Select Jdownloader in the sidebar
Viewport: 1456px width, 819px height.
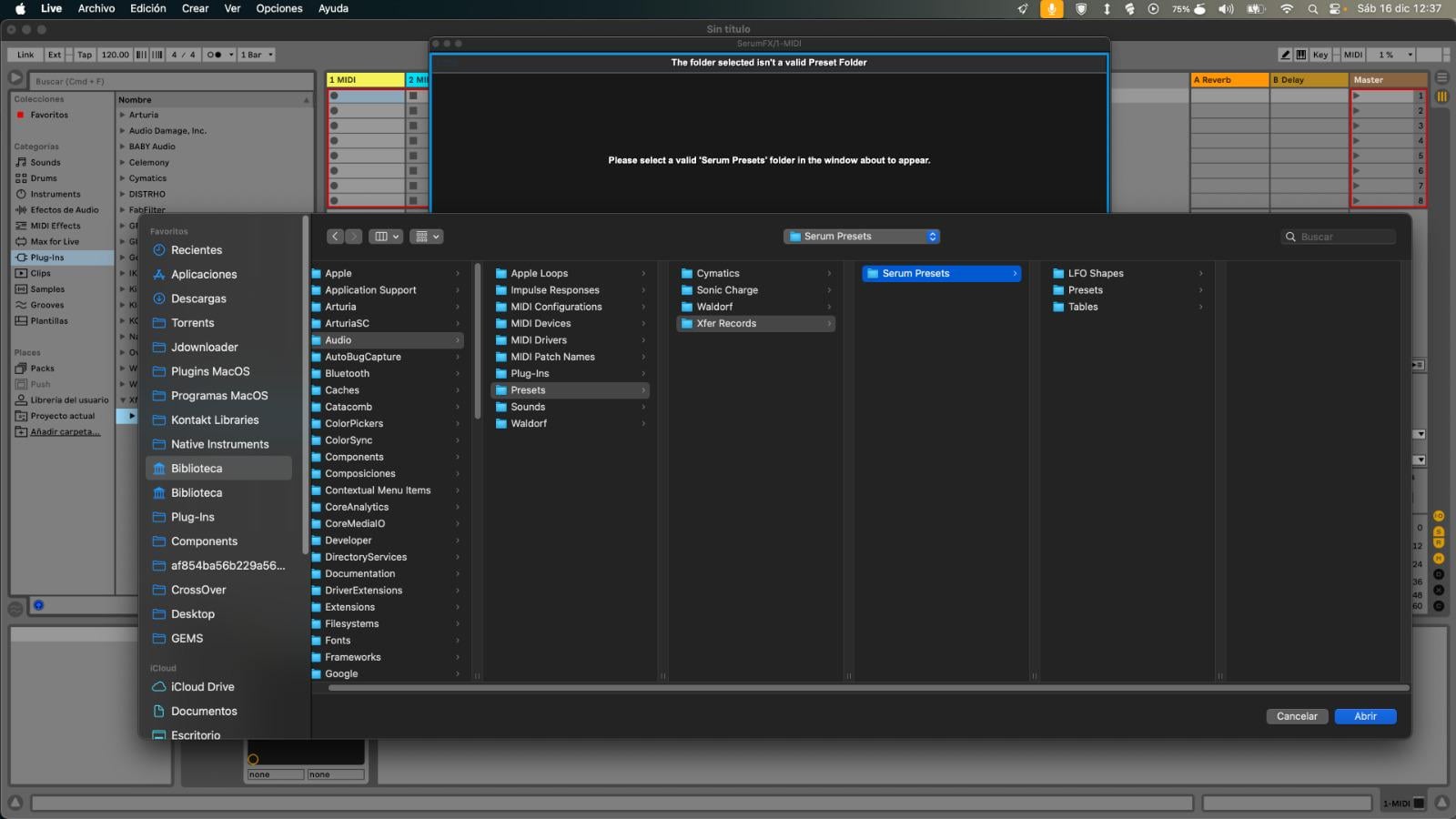click(204, 347)
